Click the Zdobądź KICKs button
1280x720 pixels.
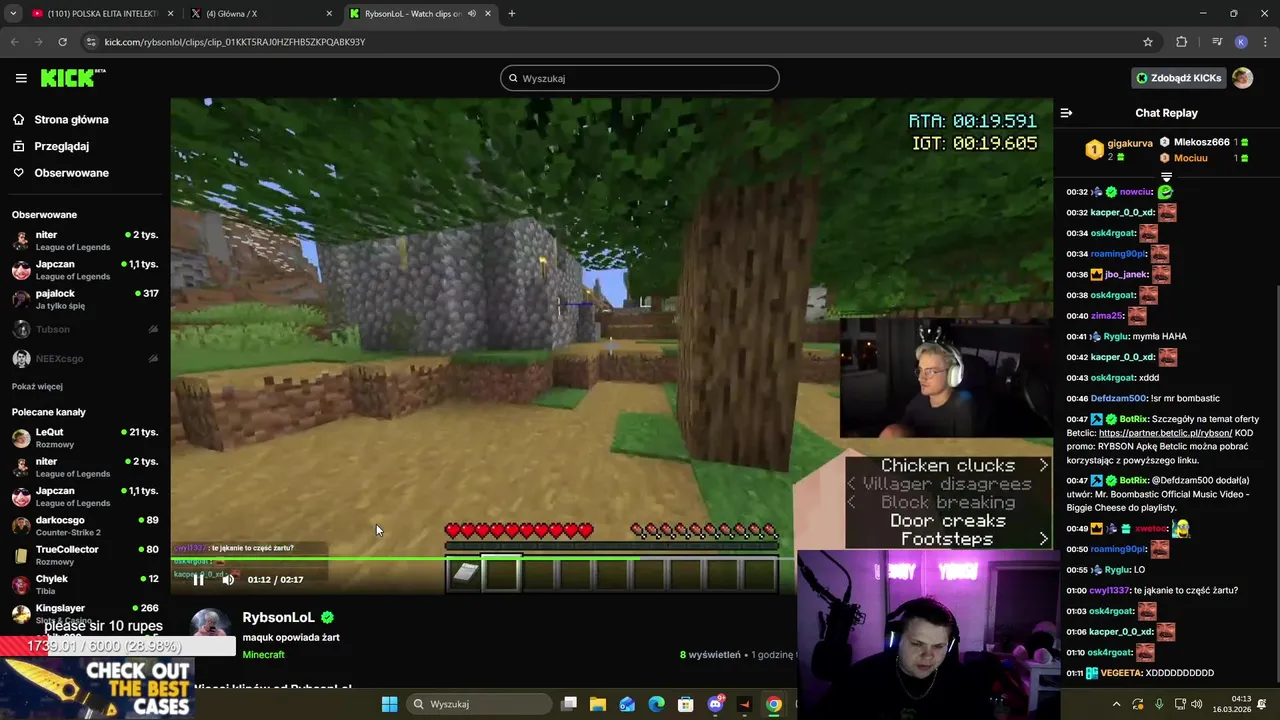coord(1178,78)
